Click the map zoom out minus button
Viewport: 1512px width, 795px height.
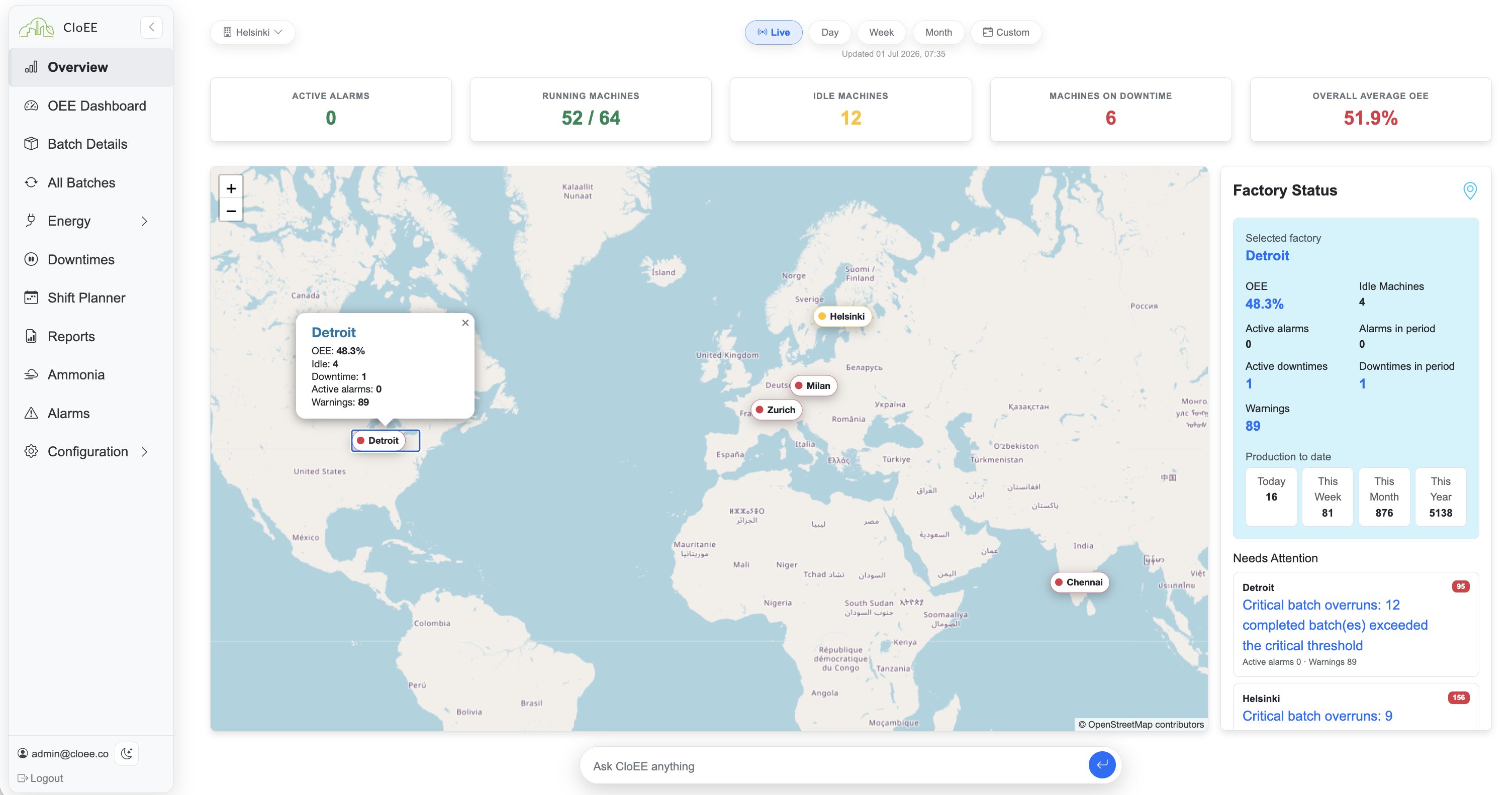pos(231,211)
